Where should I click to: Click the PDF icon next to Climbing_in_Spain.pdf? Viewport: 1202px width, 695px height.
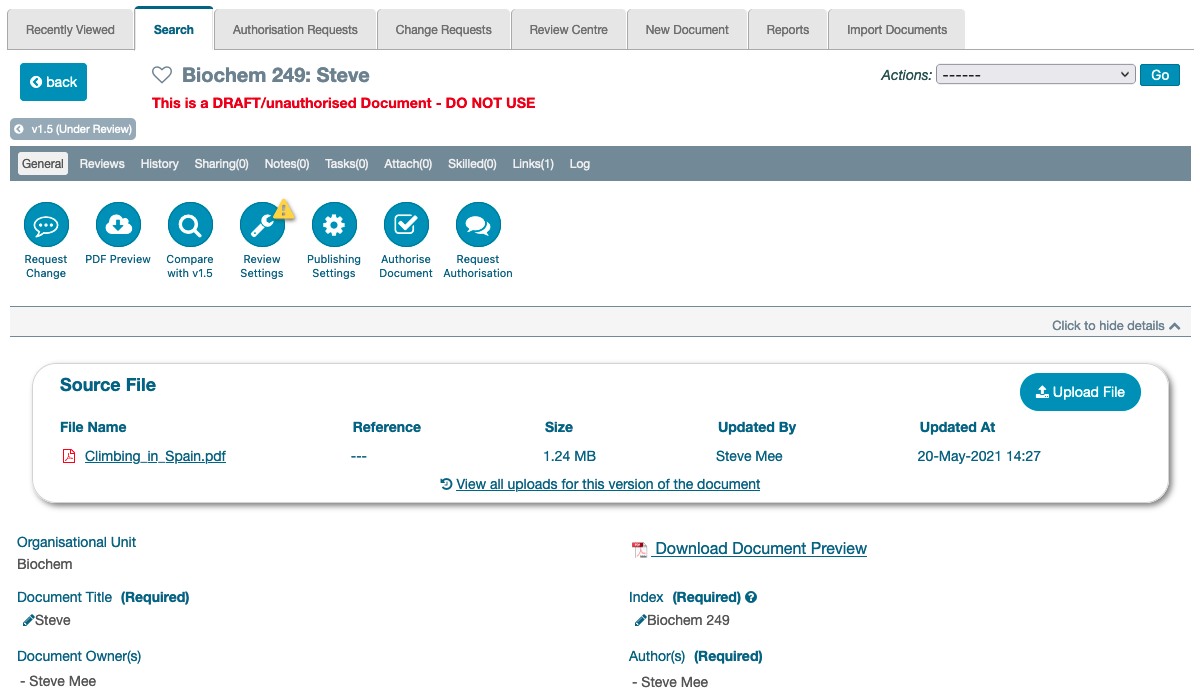pos(69,457)
